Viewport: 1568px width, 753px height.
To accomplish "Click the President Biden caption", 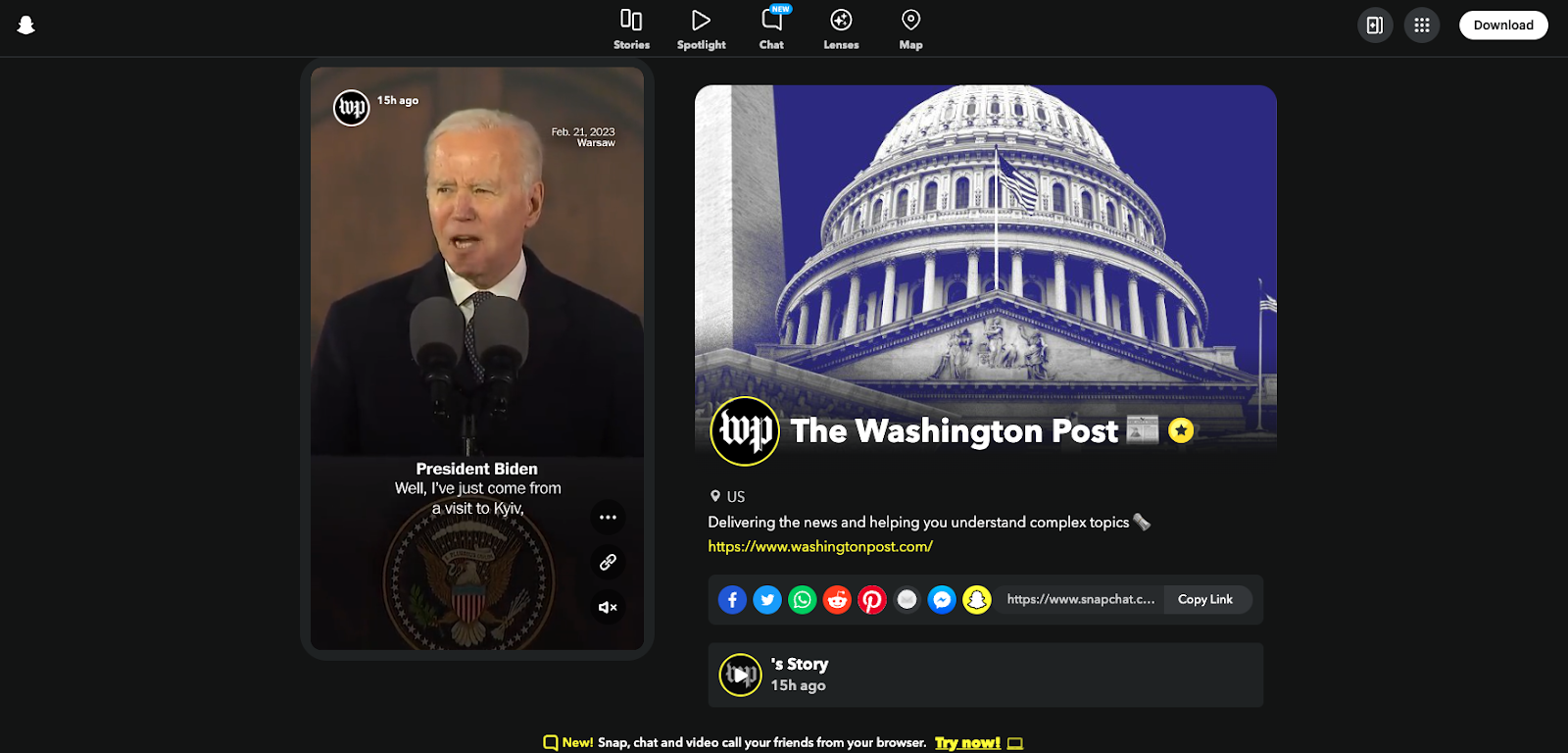I will (476, 469).
